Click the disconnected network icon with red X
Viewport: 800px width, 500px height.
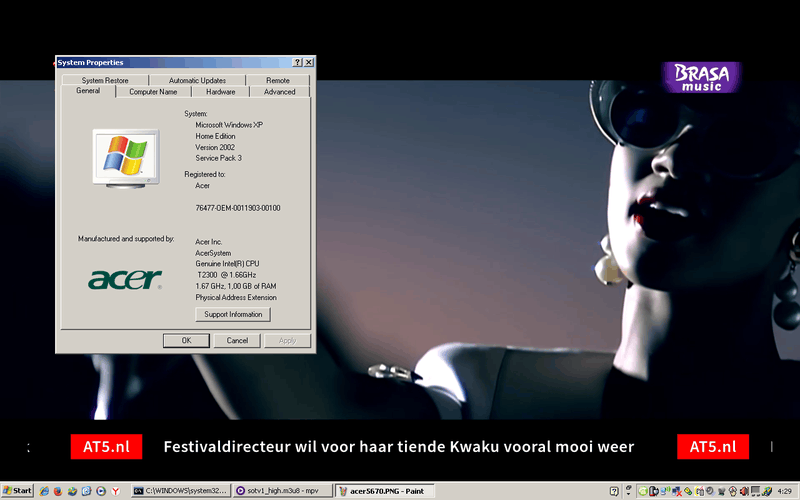click(677, 491)
